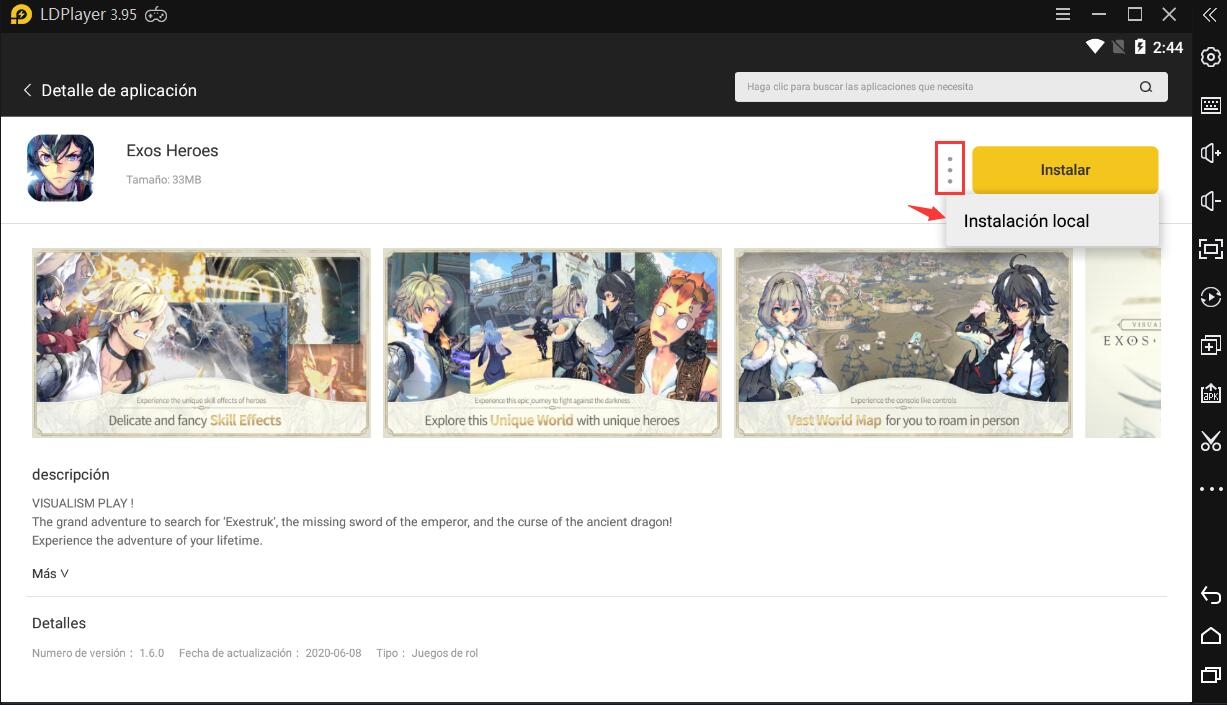The width and height of the screenshot is (1227, 705).
Task: View the Skill Effects screenshot
Action: point(201,343)
